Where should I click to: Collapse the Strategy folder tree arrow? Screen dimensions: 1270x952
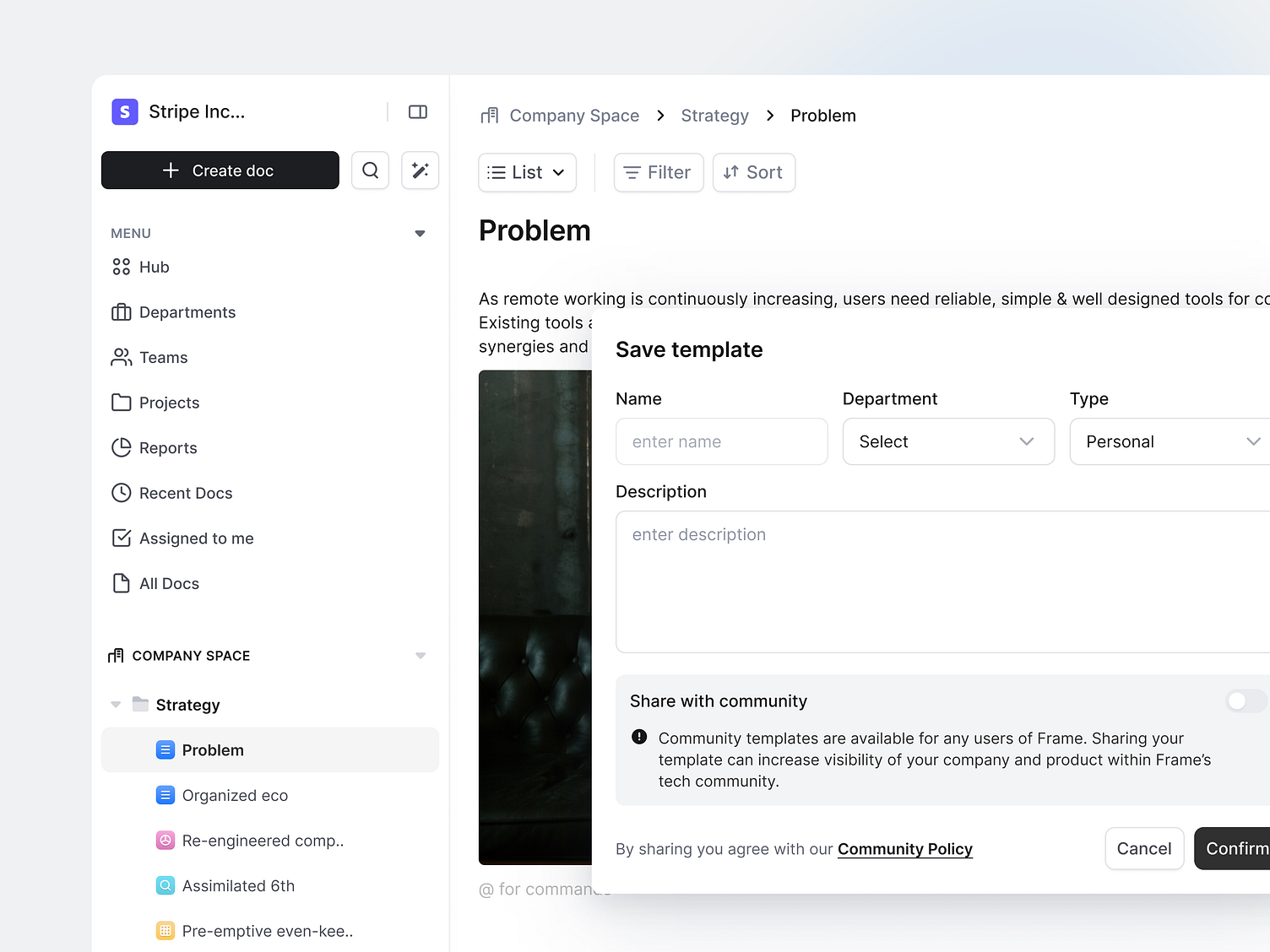[117, 705]
